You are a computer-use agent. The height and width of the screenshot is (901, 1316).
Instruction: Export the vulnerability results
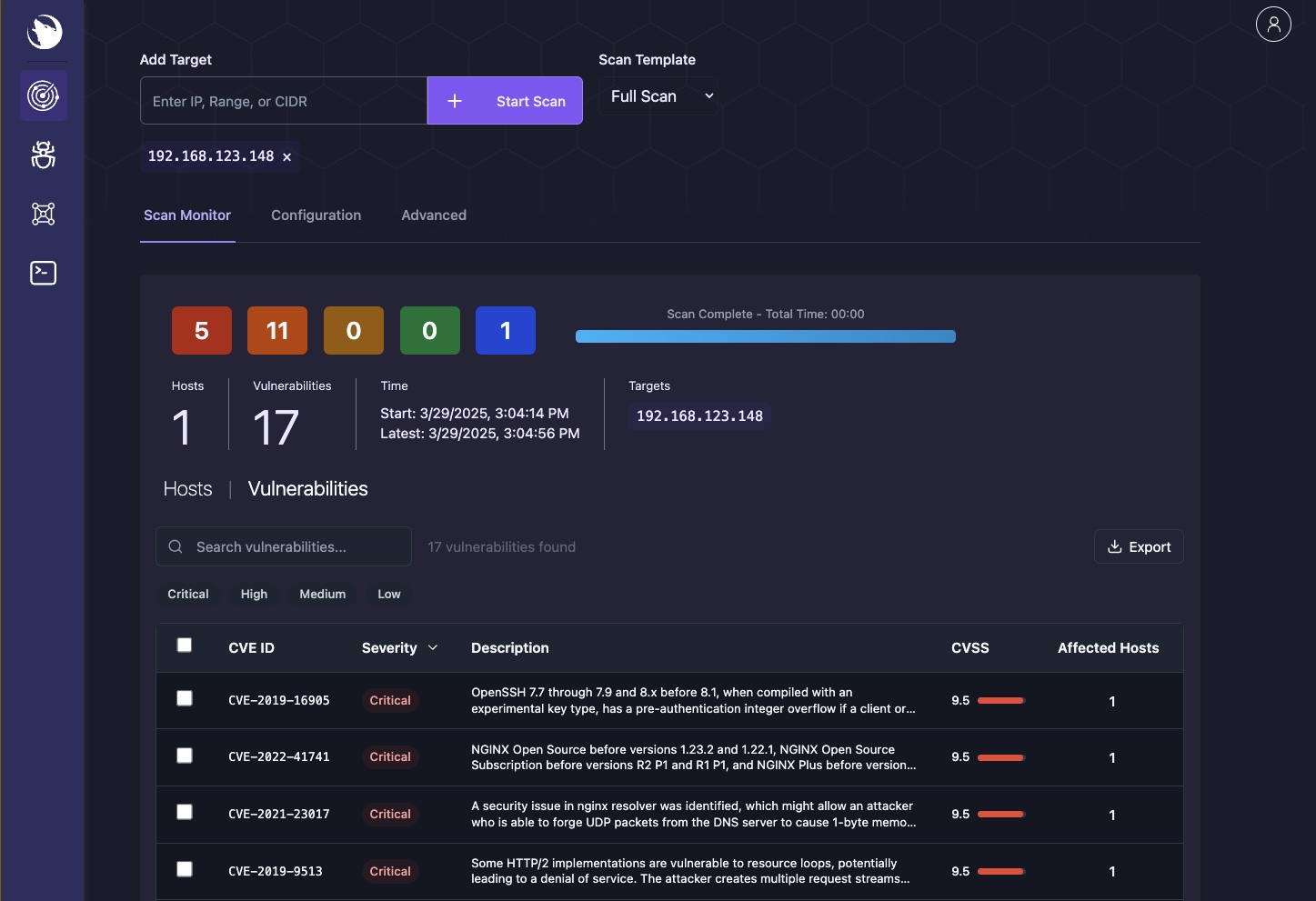[x=1138, y=546]
